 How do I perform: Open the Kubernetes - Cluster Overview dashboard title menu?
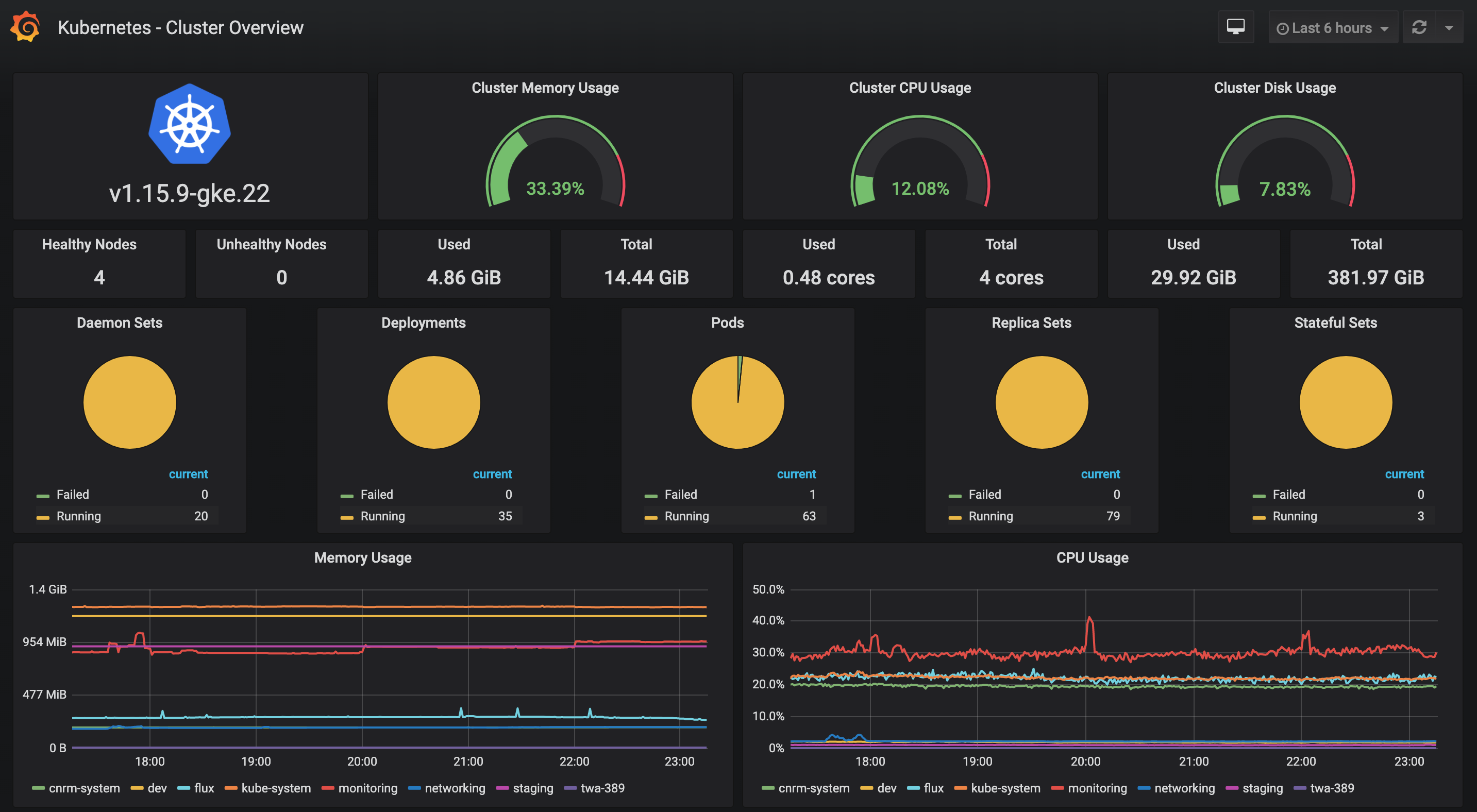(x=180, y=27)
